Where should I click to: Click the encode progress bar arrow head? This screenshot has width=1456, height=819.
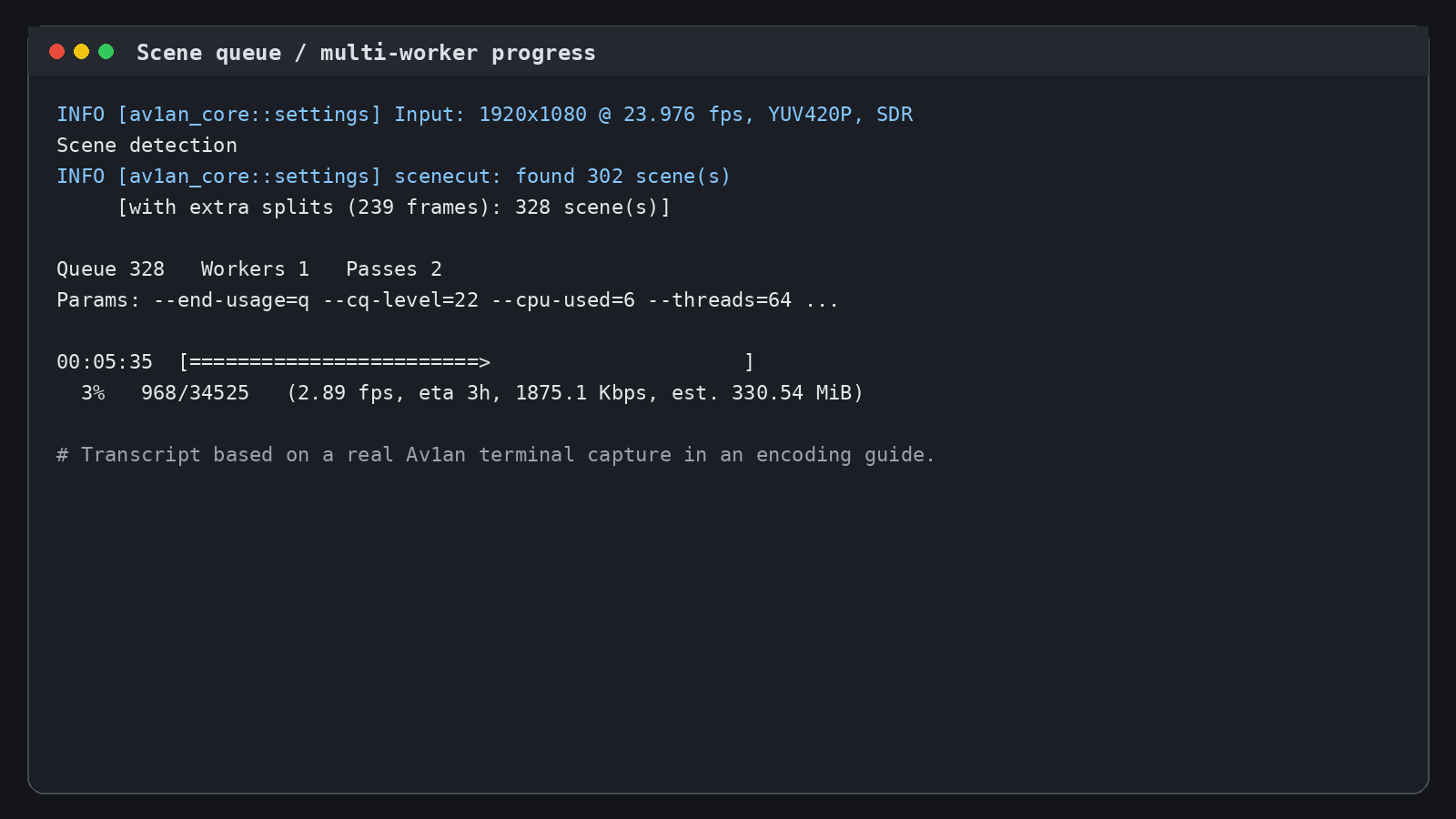click(485, 362)
